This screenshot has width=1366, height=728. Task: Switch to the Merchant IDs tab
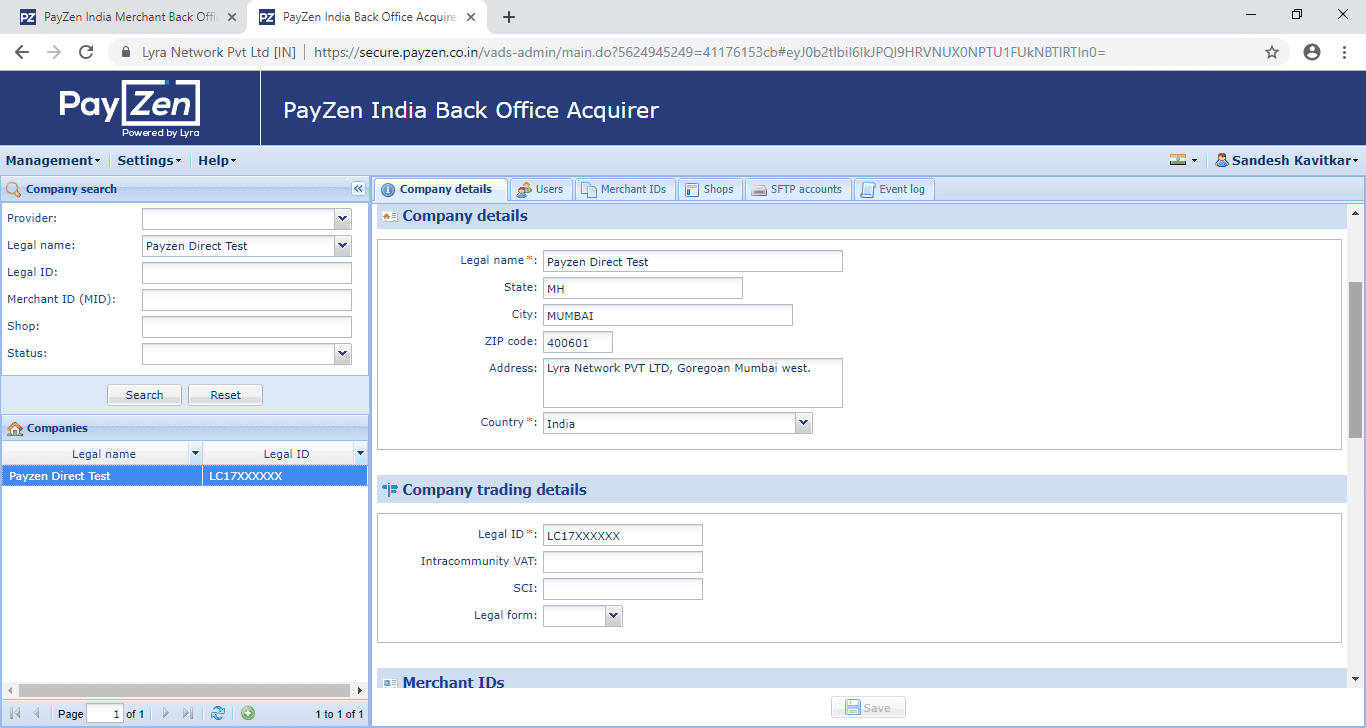pyautogui.click(x=625, y=189)
